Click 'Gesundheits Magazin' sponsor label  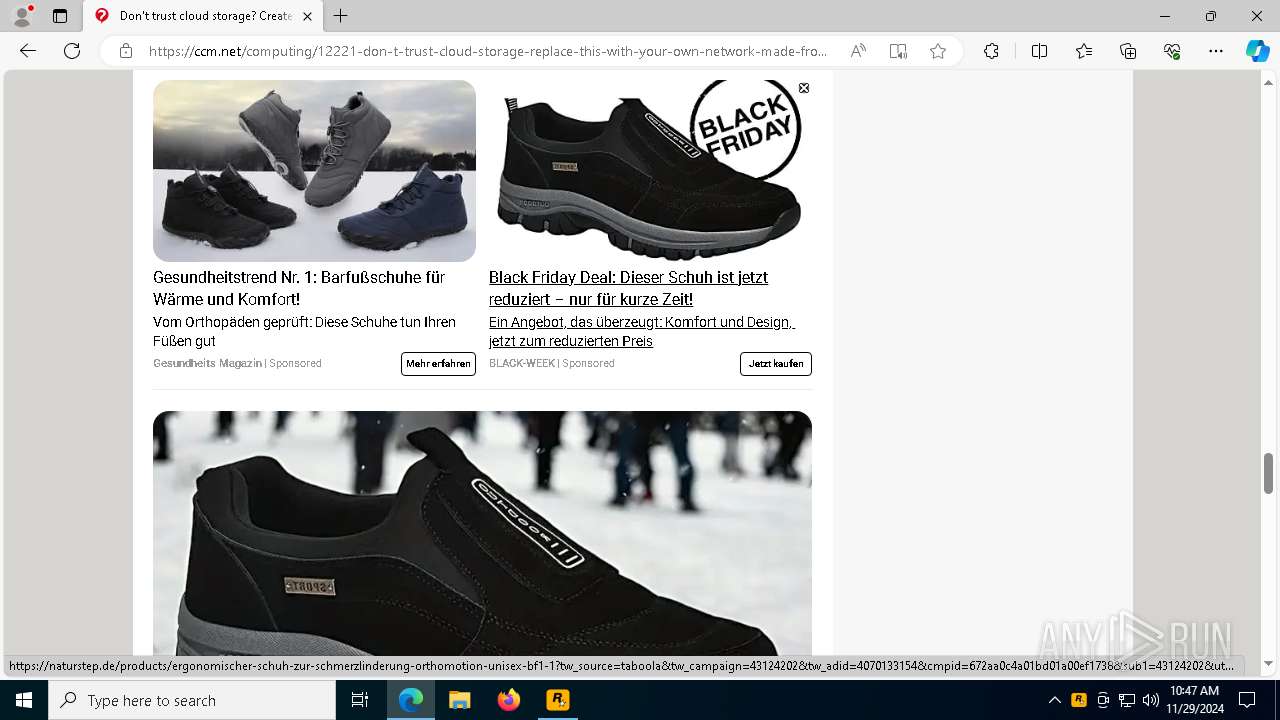(207, 363)
